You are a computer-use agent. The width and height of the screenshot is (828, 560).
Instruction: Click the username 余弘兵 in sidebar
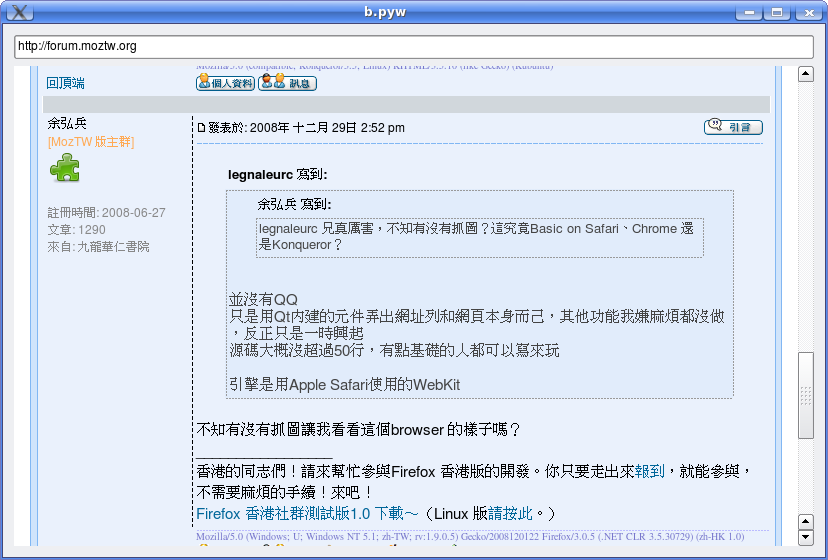point(67,124)
